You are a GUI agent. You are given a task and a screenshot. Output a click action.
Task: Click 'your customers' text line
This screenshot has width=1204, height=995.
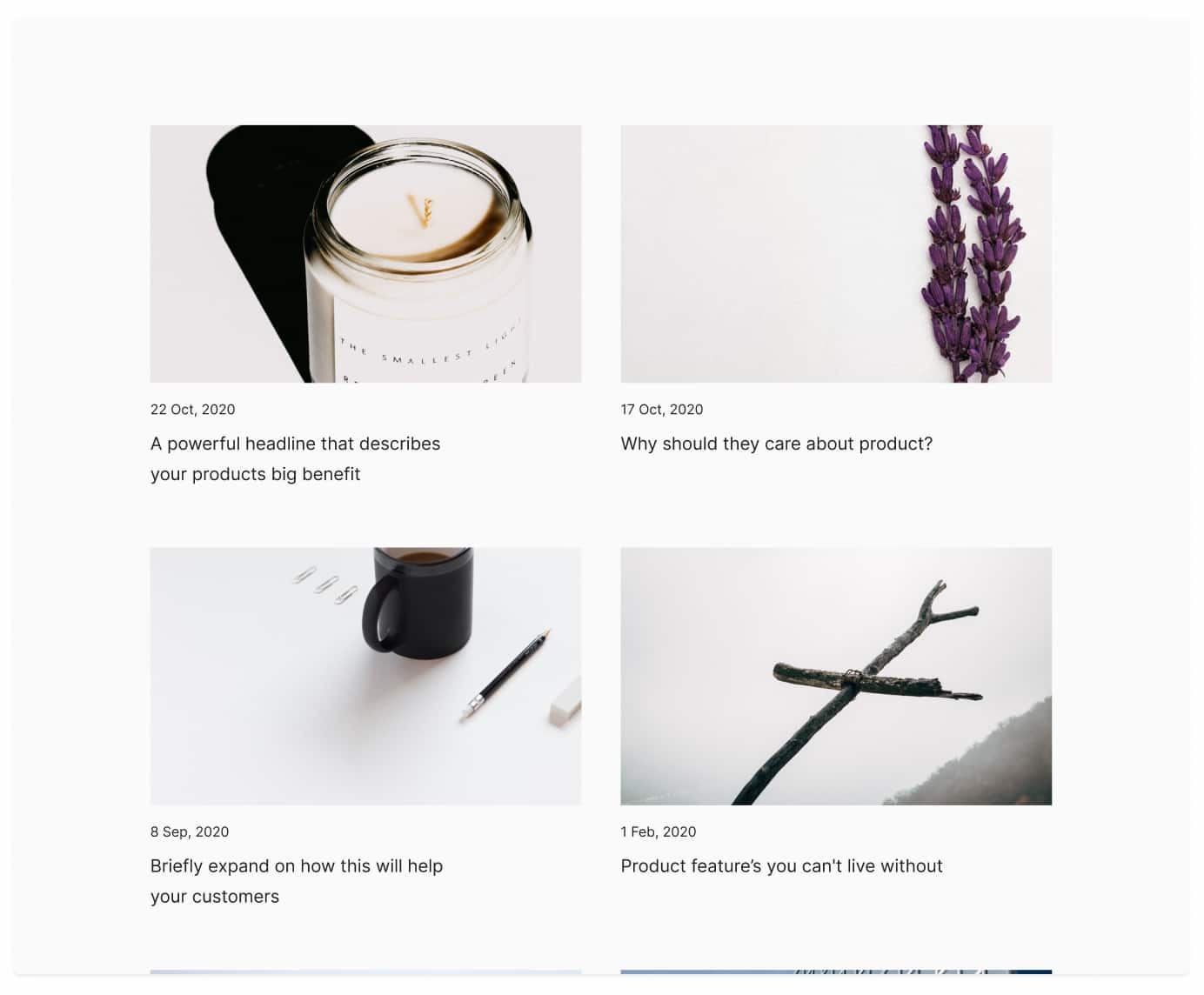click(x=215, y=897)
